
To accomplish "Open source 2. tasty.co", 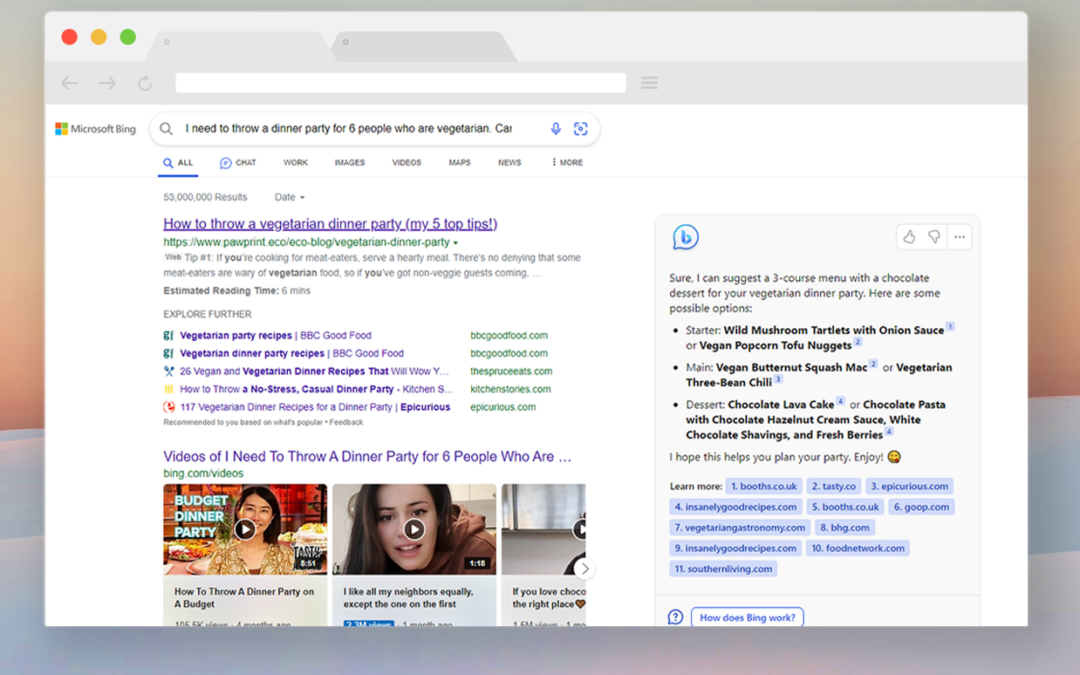I will pyautogui.click(x=833, y=486).
